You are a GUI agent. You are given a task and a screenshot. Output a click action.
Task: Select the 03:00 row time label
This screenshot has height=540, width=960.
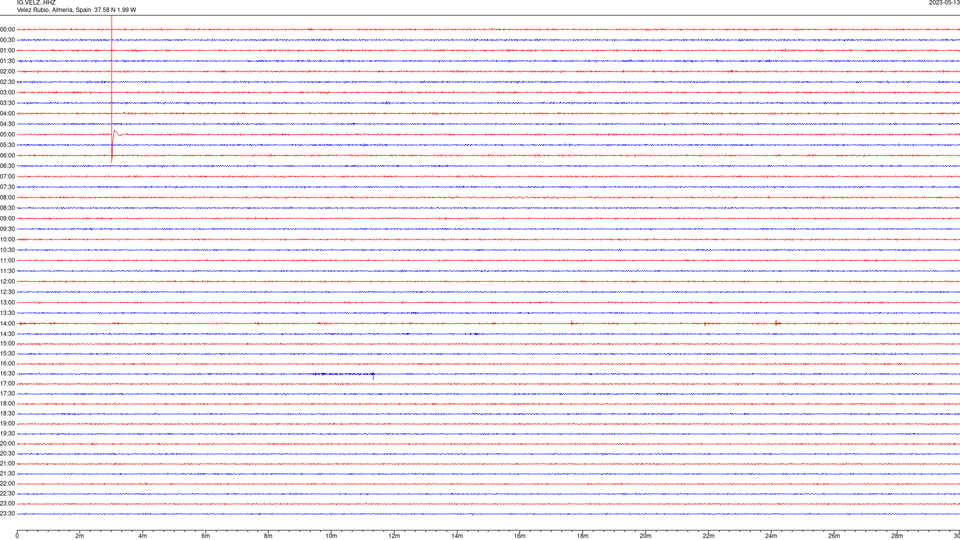pyautogui.click(x=7, y=92)
